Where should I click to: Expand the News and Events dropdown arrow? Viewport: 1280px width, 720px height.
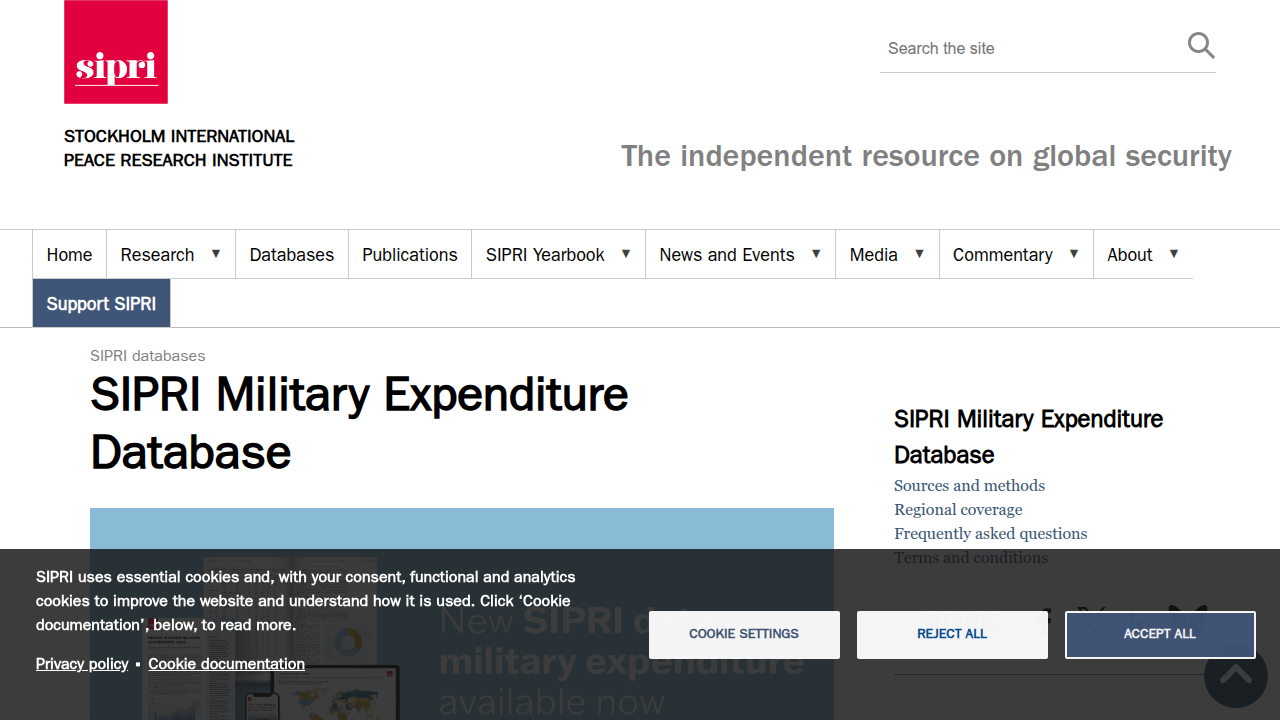tap(816, 254)
